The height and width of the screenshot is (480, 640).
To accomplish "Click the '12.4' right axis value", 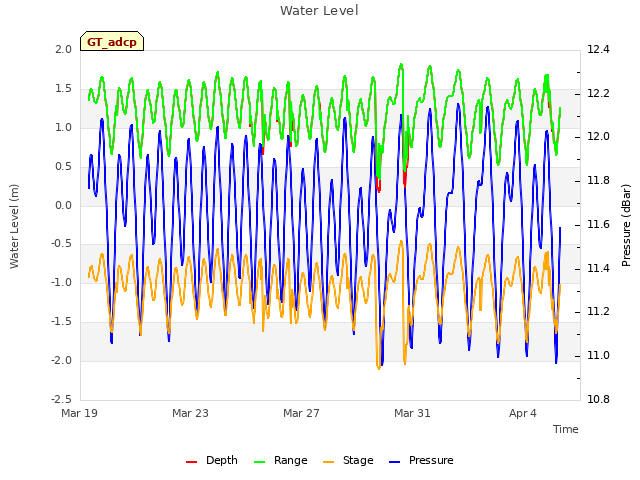I will (x=598, y=50).
